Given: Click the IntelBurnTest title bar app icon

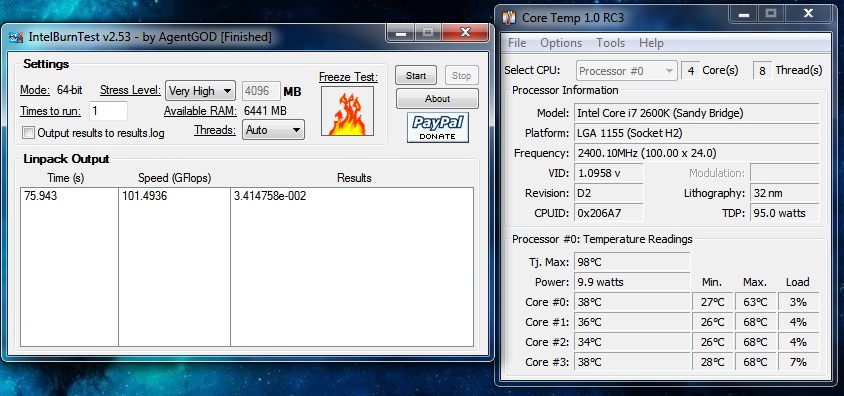Looking at the screenshot, I should click(x=16, y=37).
